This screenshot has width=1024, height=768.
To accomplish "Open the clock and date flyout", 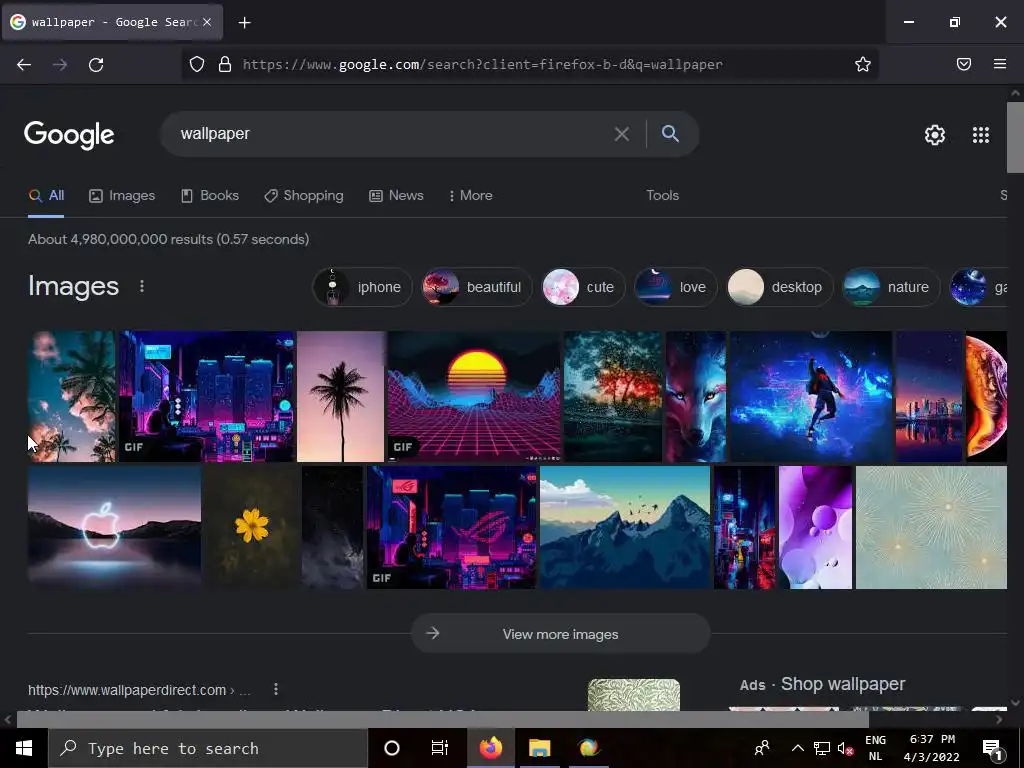I will 932,748.
